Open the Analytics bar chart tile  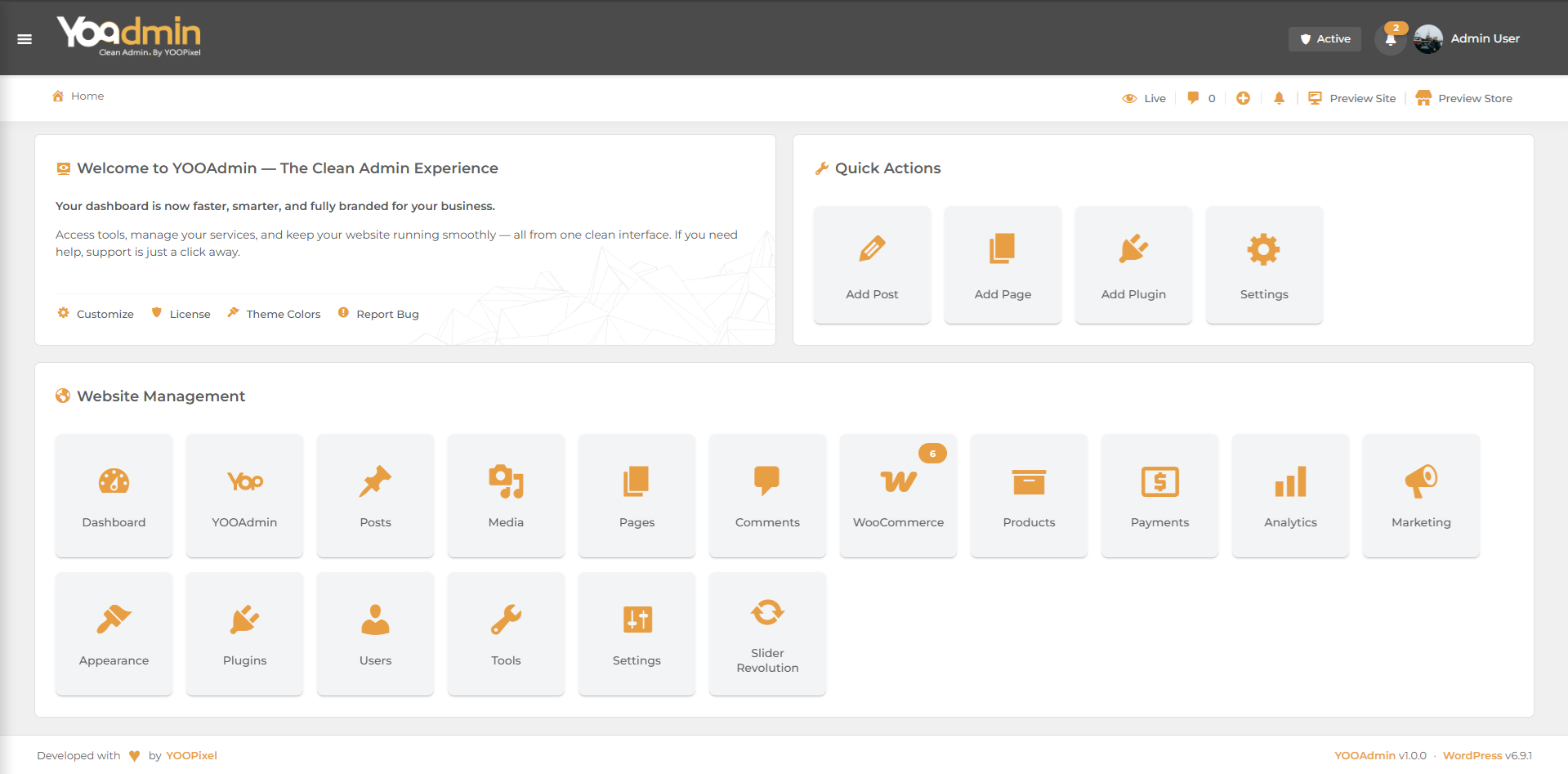1290,496
